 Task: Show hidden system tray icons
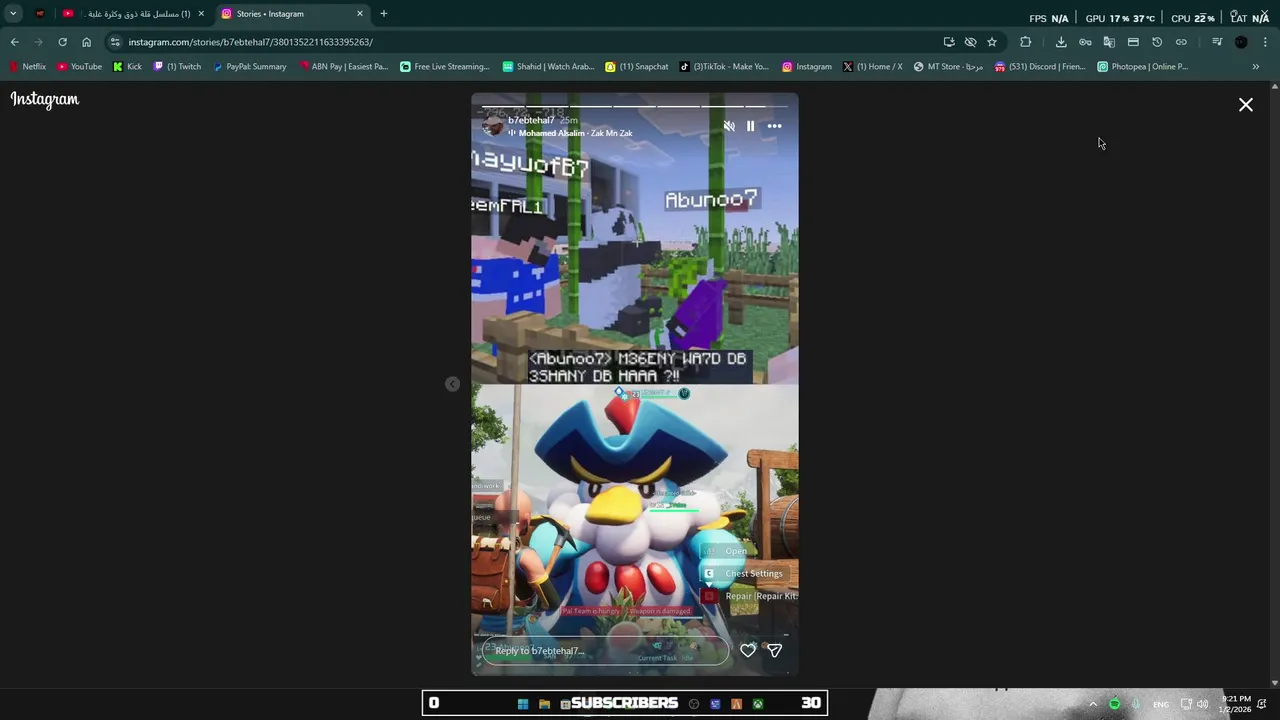[1093, 704]
